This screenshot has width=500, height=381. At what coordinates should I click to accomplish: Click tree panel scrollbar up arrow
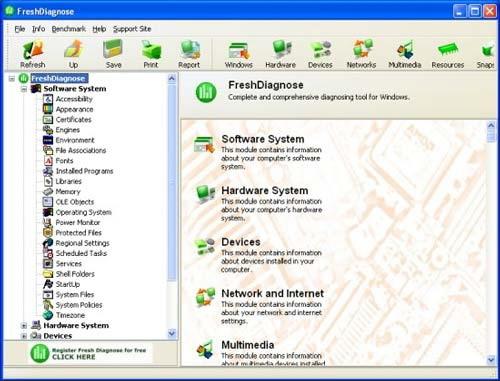172,79
